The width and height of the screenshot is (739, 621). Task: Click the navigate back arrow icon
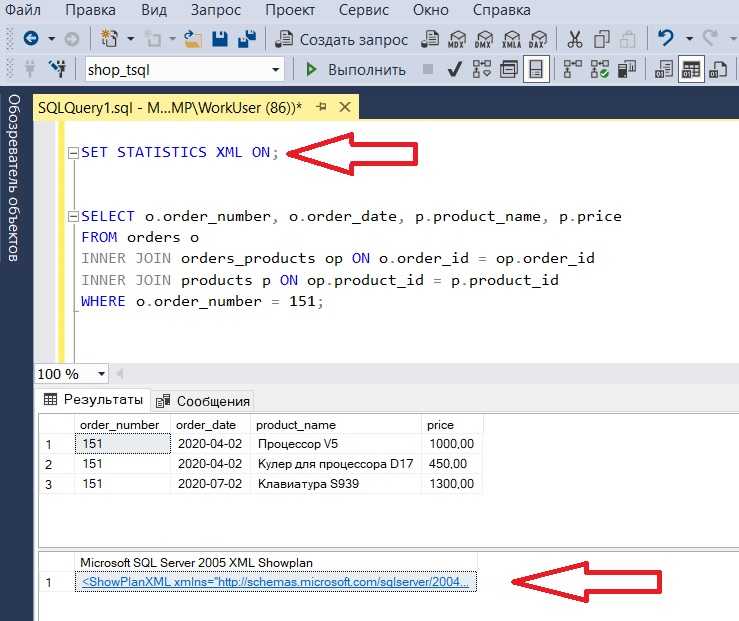coord(31,39)
